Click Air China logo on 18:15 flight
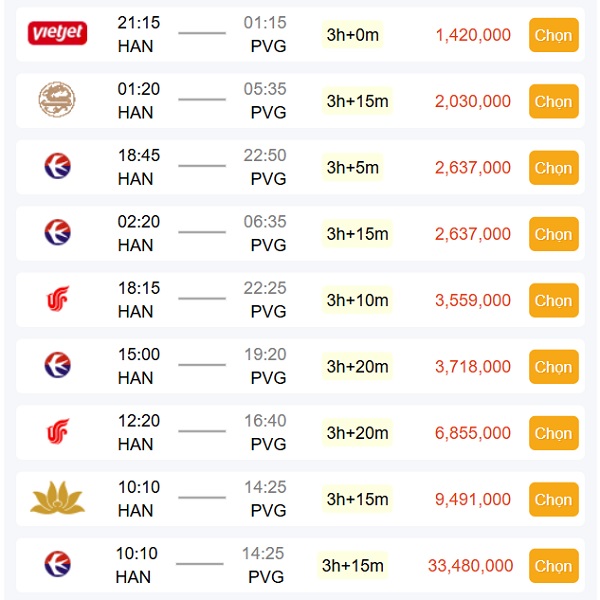The width and height of the screenshot is (600, 600). [x=57, y=299]
